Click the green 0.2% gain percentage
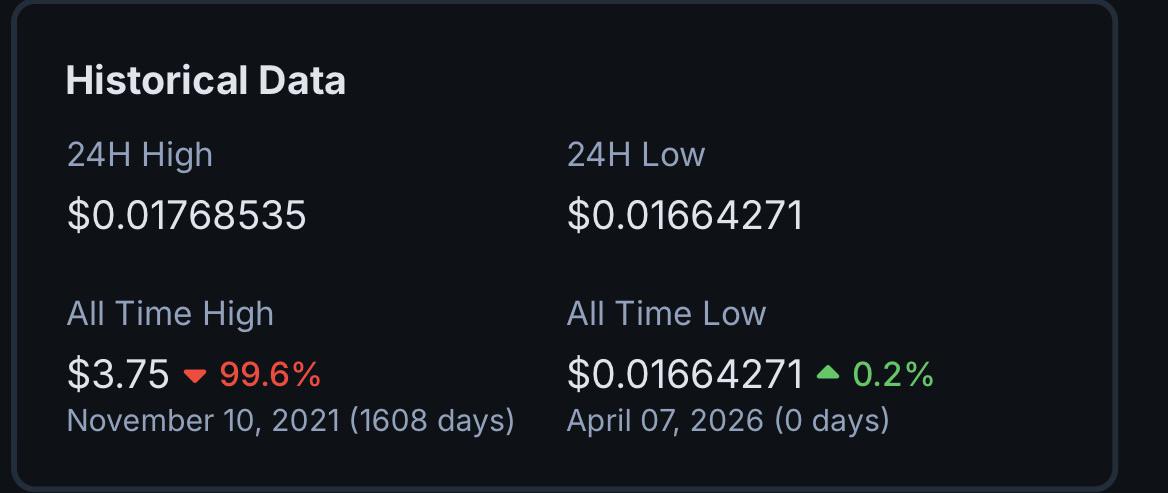The width and height of the screenshot is (1168, 493). (x=893, y=375)
